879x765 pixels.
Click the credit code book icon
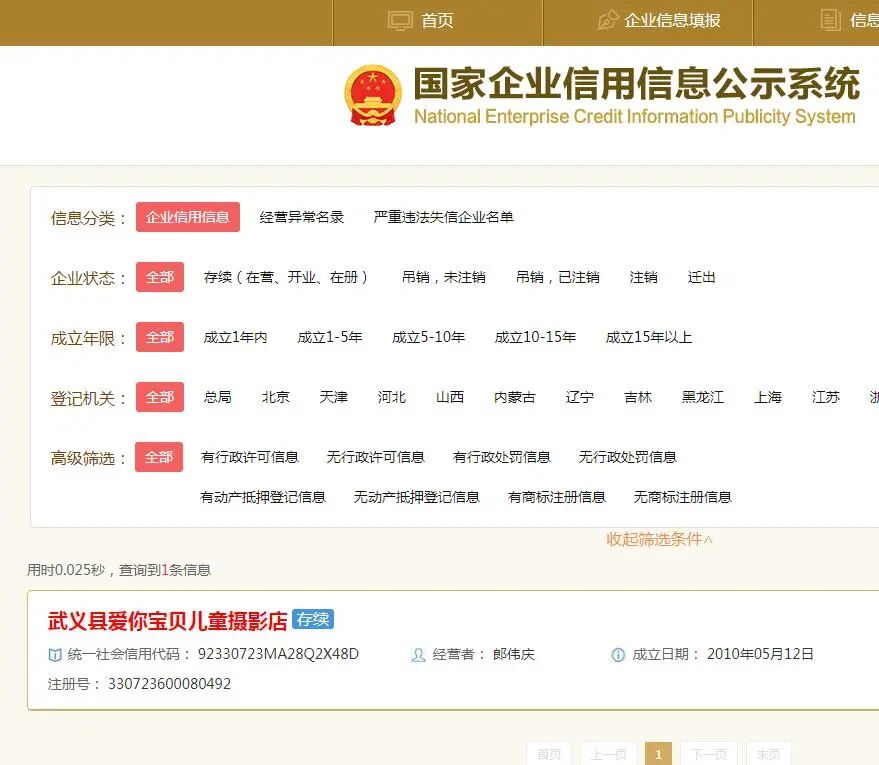pyautogui.click(x=55, y=655)
